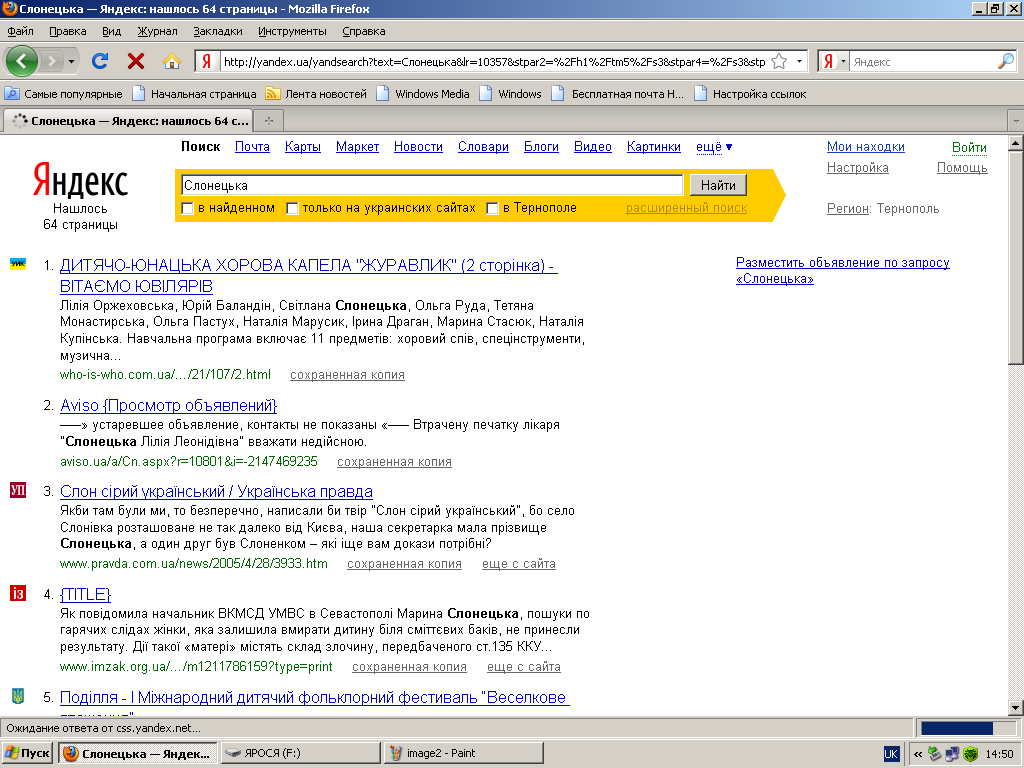Click the Регион link
The width and height of the screenshot is (1024, 768).
tap(848, 209)
